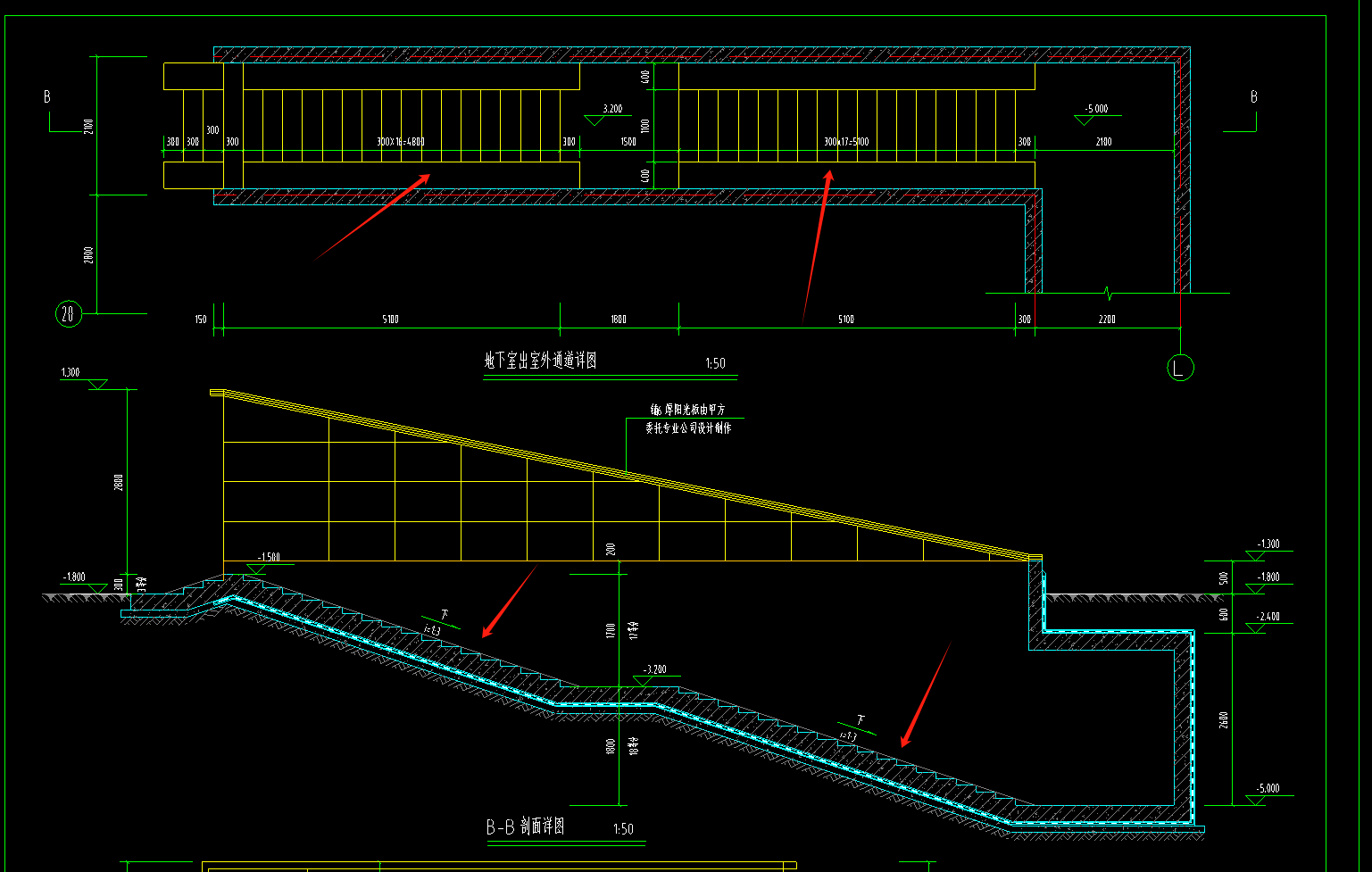Select grid axis bubble 20

69,313
